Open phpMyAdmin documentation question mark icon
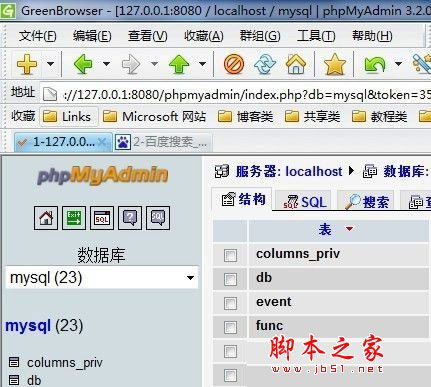431x387 pixels. click(130, 218)
